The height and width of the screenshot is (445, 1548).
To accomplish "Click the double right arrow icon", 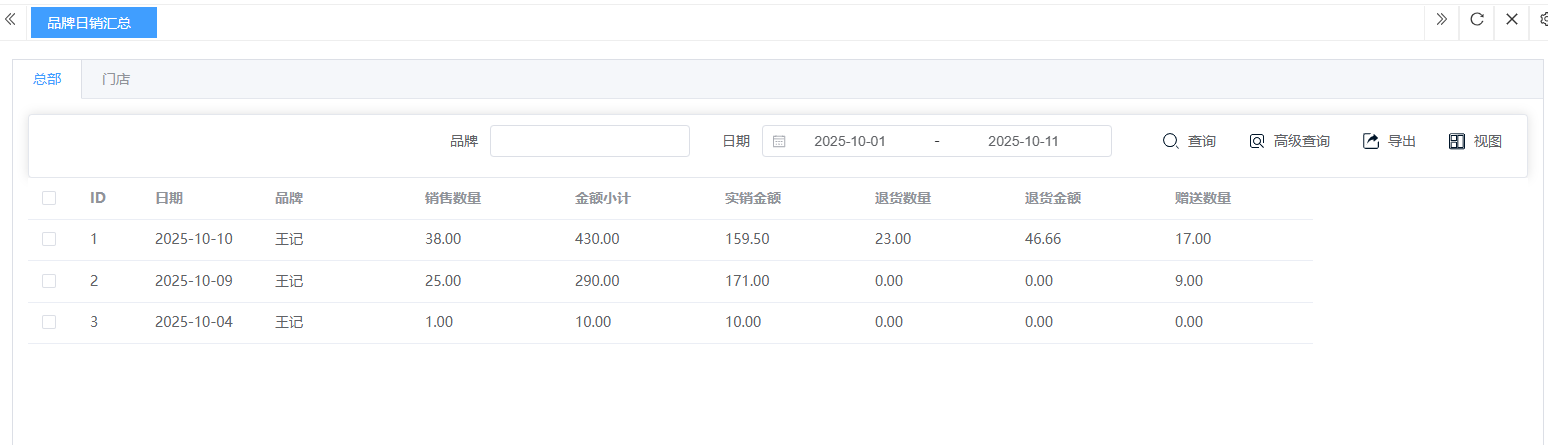I will tap(1441, 20).
